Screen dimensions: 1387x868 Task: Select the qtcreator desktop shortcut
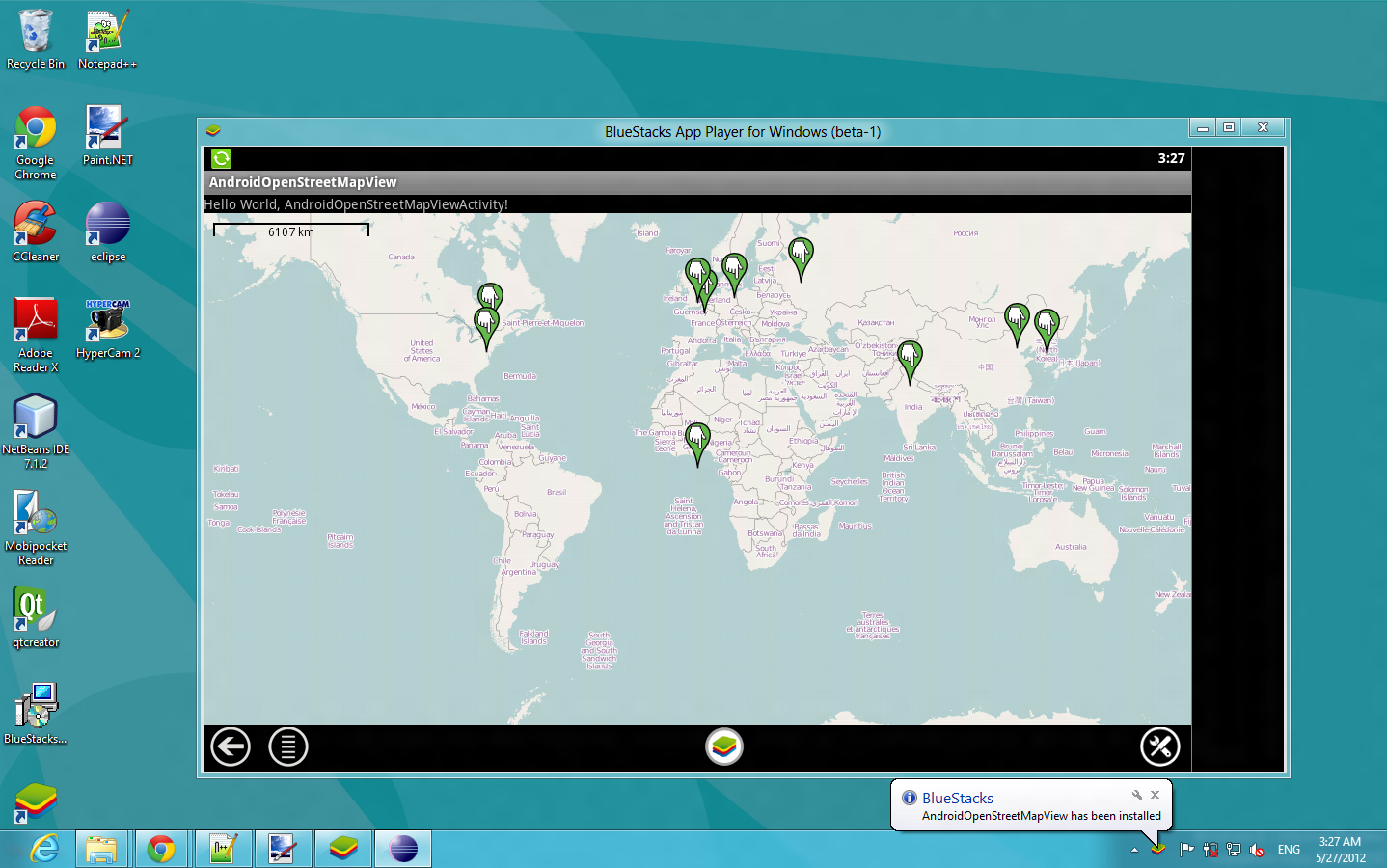click(36, 618)
